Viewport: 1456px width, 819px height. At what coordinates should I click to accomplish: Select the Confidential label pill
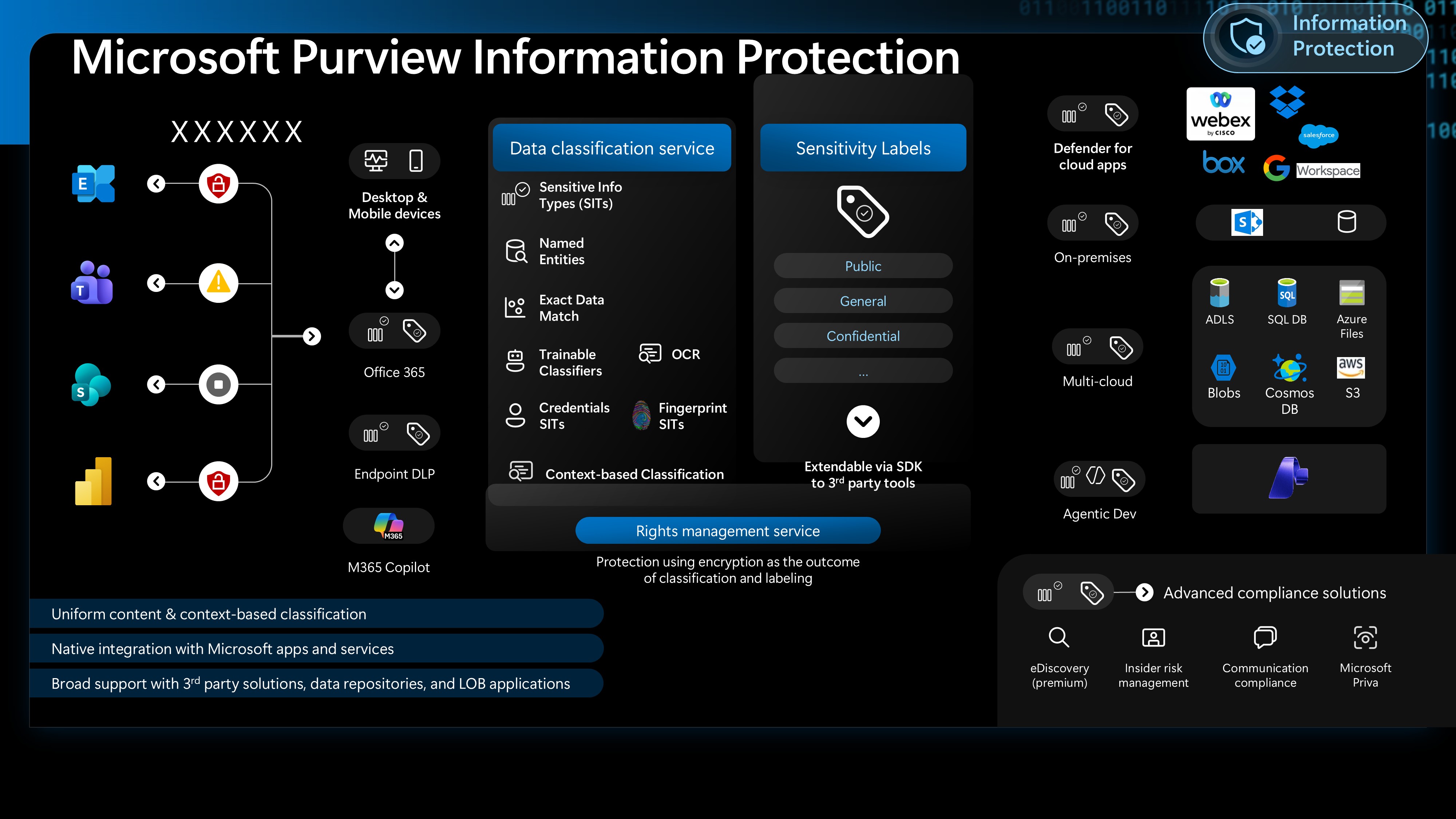coord(863,336)
